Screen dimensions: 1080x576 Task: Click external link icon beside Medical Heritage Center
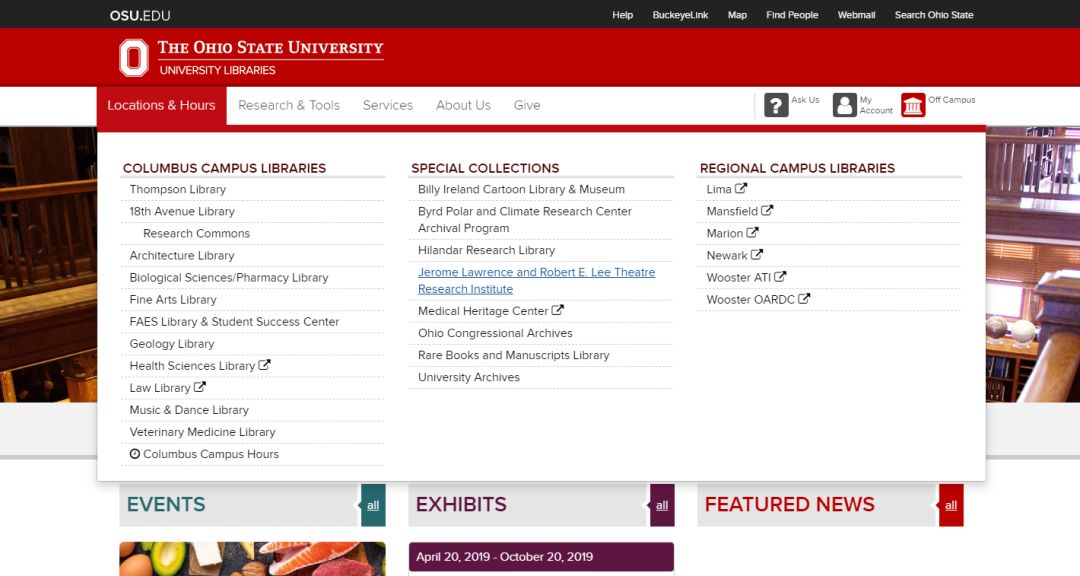(x=557, y=310)
